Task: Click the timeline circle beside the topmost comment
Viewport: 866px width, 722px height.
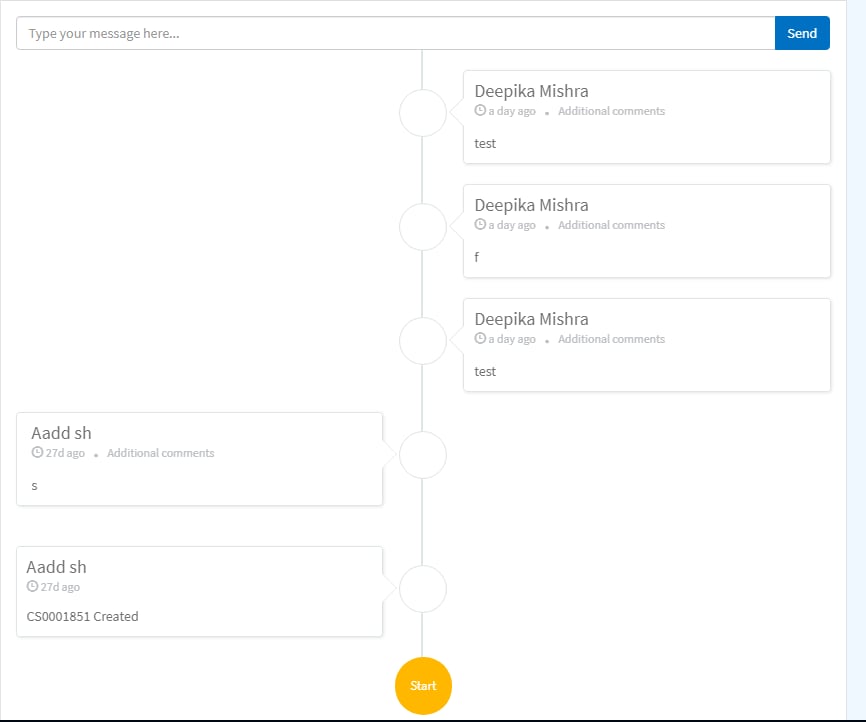Action: (423, 113)
